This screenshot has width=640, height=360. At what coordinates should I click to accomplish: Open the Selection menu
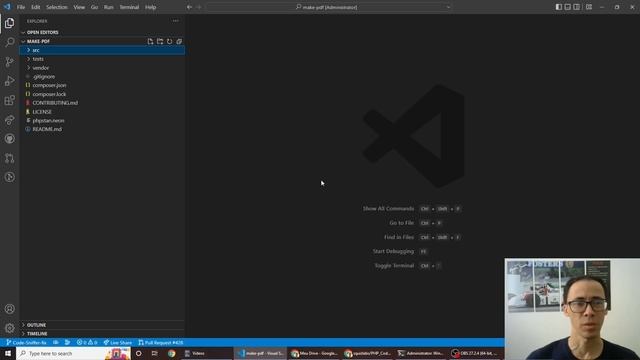(57, 7)
